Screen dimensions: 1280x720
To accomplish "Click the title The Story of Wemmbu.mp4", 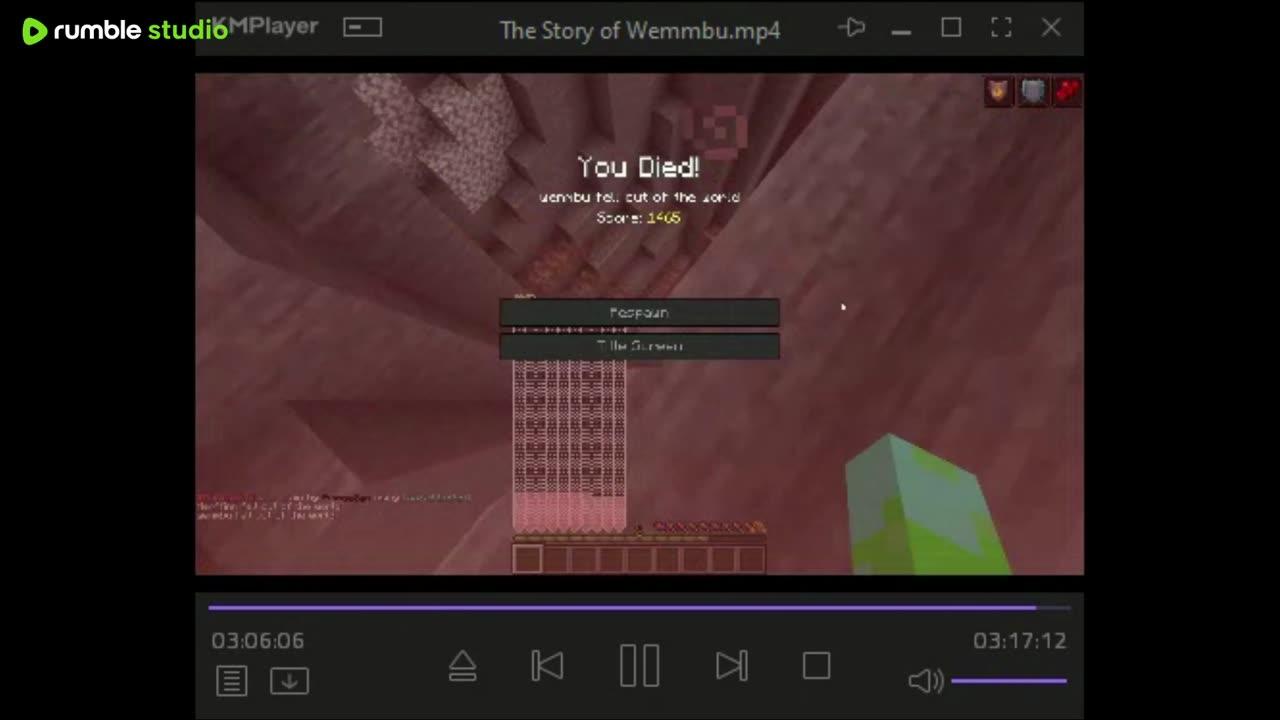I will pos(640,30).
